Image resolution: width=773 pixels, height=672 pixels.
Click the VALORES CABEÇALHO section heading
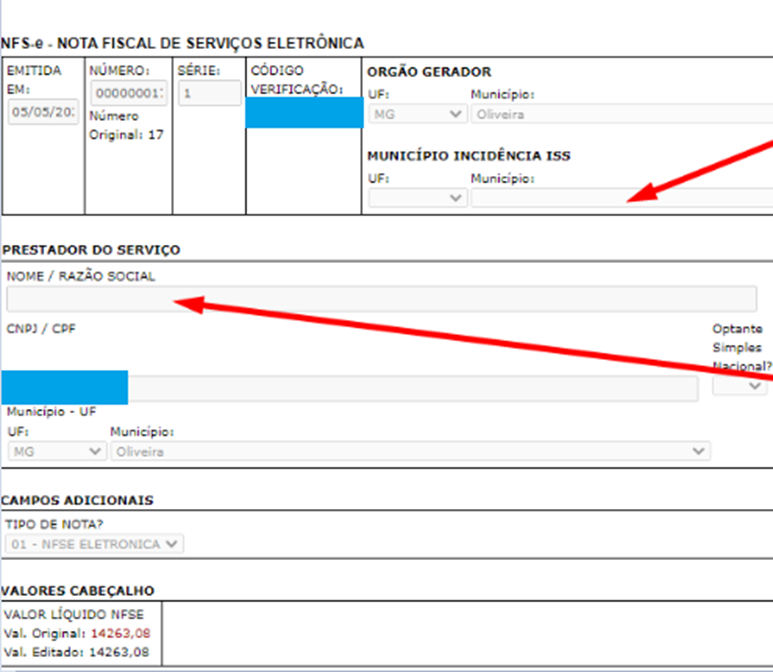tap(78, 590)
